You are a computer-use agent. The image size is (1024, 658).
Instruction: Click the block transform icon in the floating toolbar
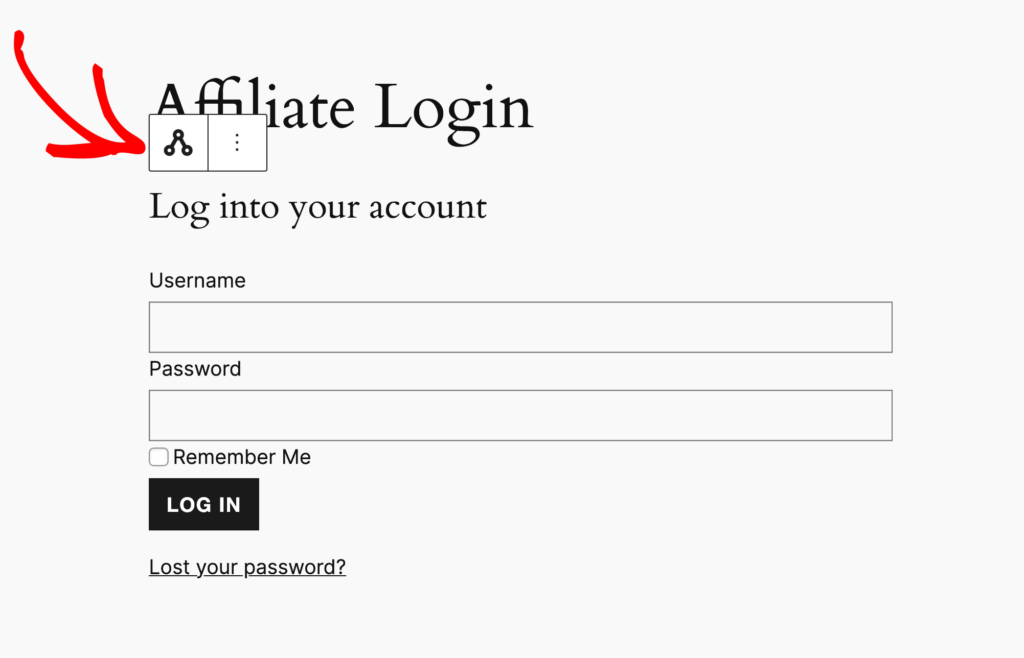[x=178, y=142]
